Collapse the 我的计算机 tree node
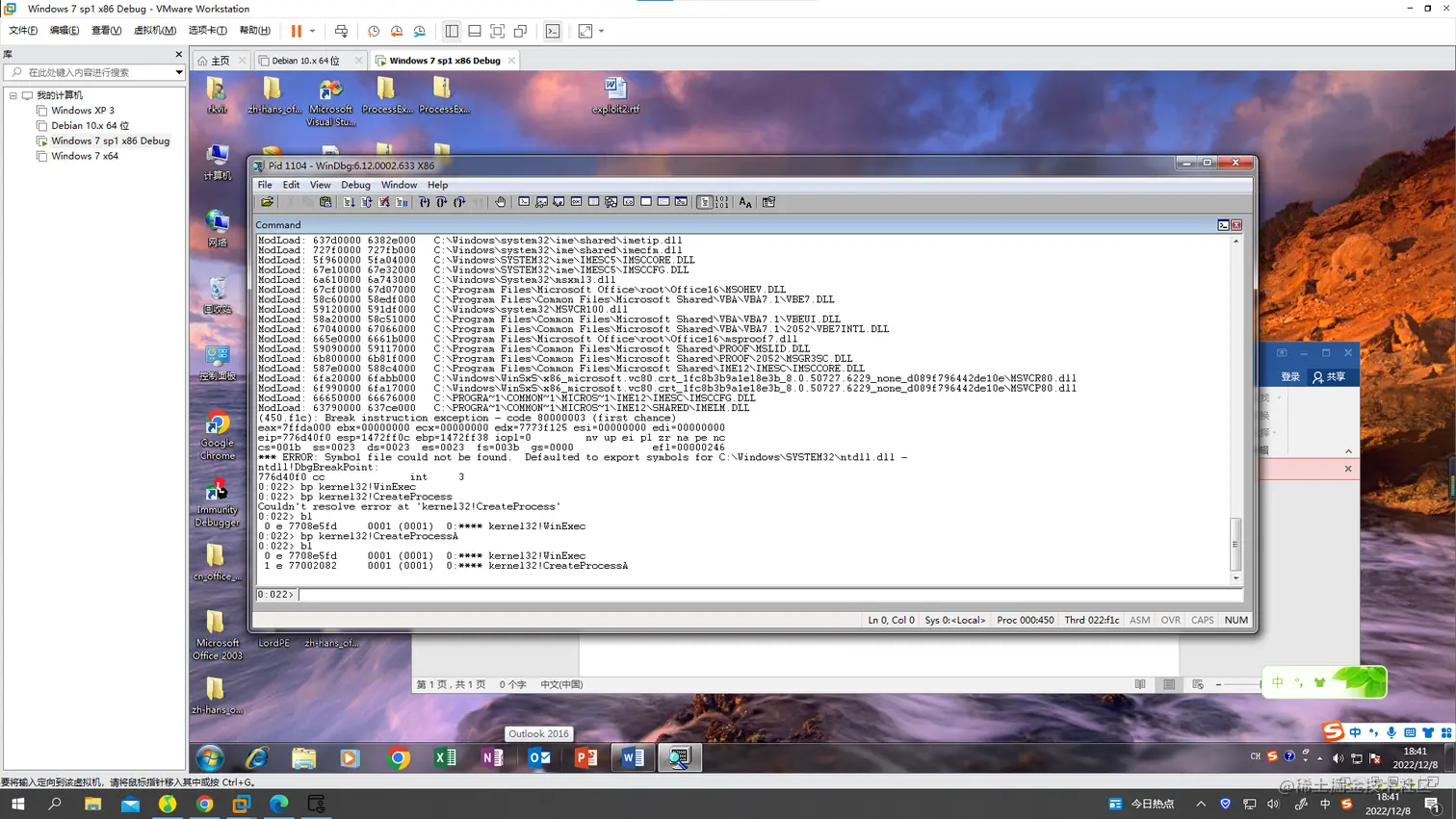This screenshot has width=1456, height=819. [13, 95]
